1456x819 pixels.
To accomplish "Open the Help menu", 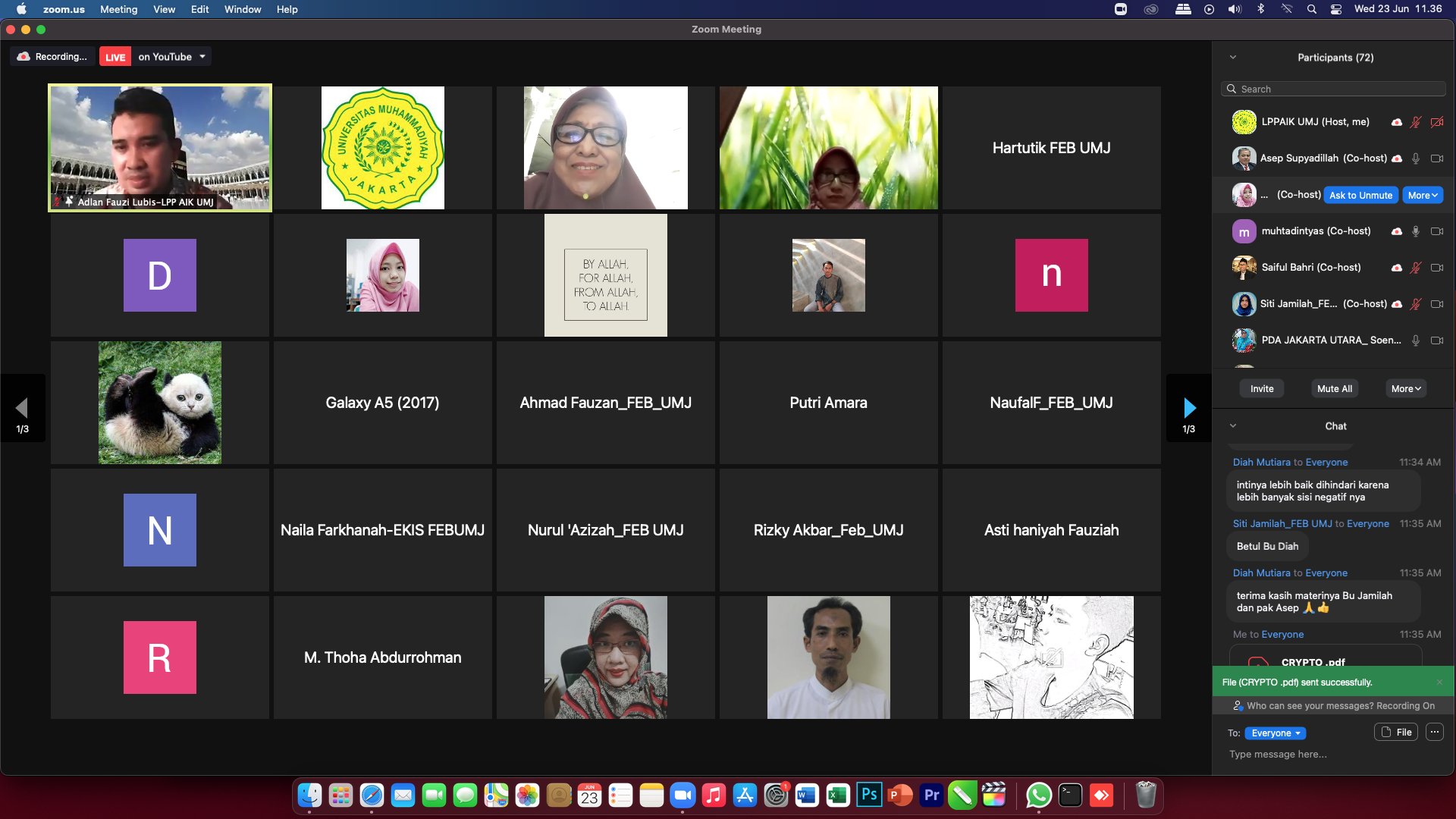I will pyautogui.click(x=287, y=9).
